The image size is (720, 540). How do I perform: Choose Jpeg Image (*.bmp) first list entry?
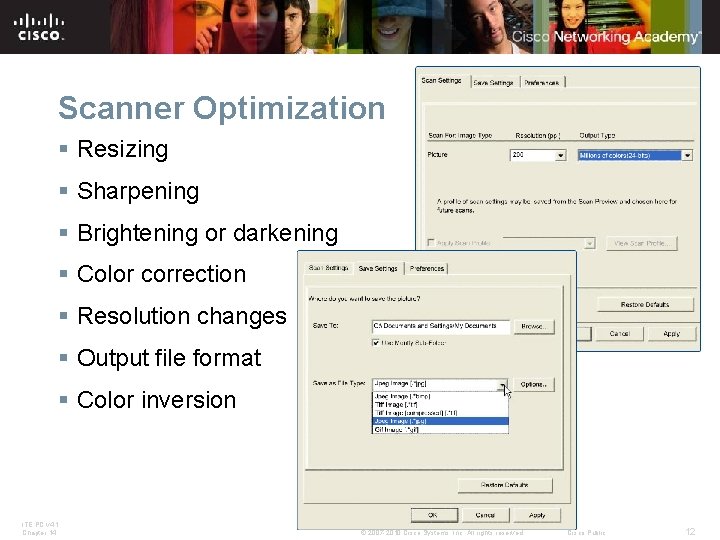tap(440, 396)
